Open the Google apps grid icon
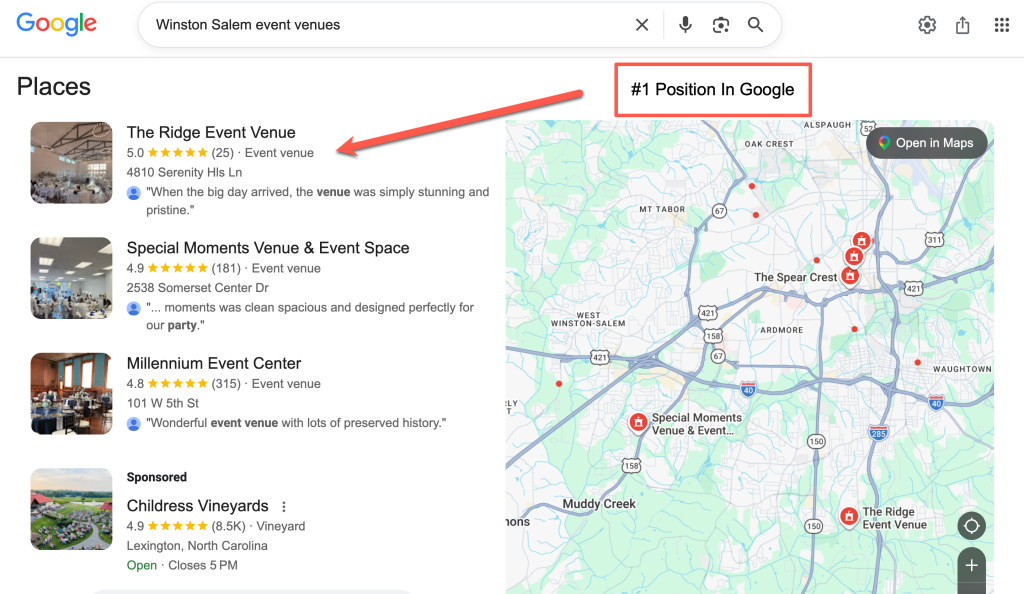This screenshot has width=1024, height=594. coord(1002,25)
